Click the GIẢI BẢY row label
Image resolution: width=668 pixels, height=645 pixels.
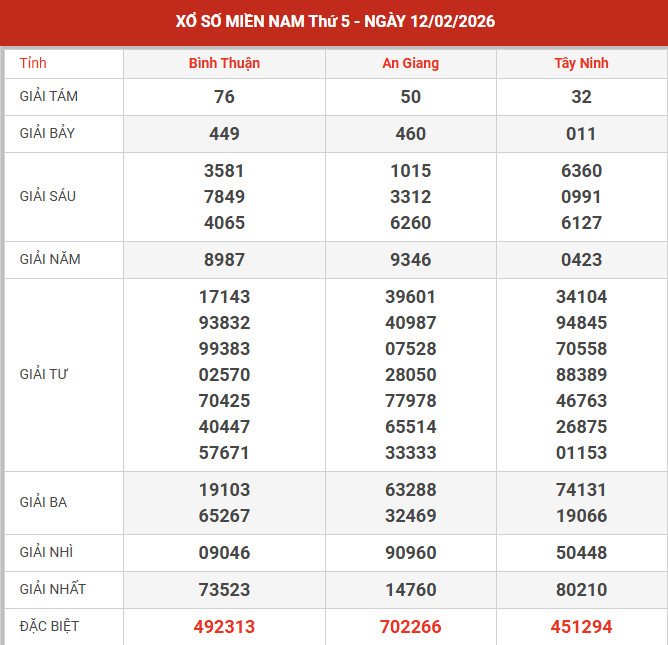pos(47,133)
